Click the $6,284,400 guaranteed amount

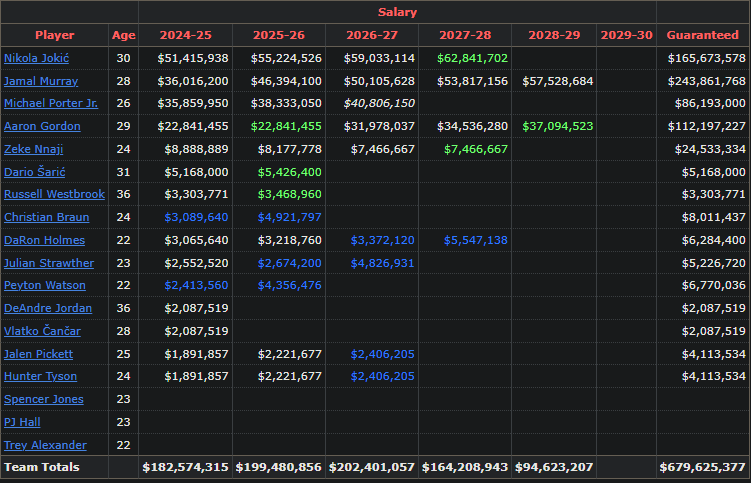[x=714, y=240]
